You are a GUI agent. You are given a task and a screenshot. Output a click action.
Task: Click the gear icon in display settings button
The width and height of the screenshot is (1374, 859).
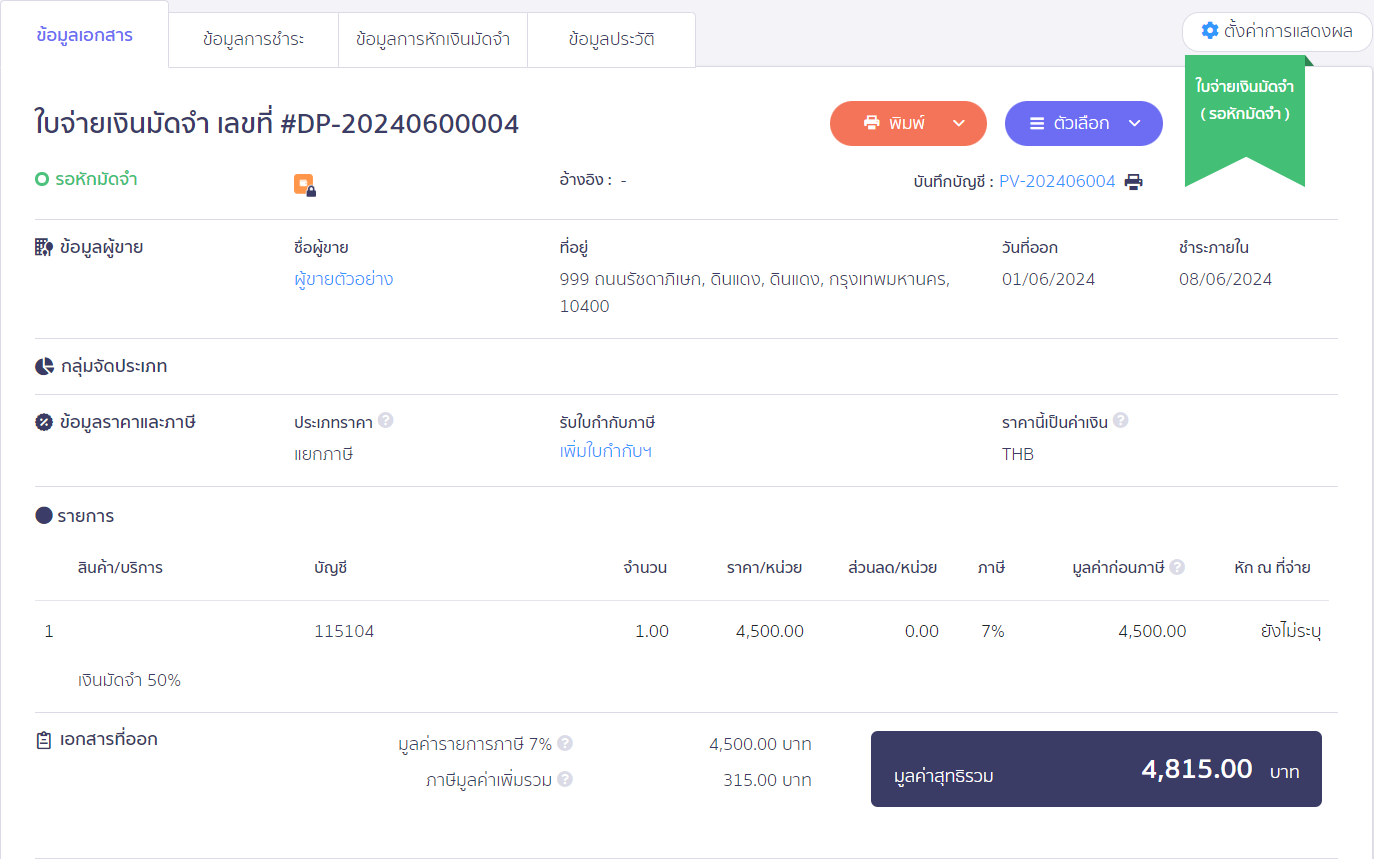pyautogui.click(x=1209, y=31)
